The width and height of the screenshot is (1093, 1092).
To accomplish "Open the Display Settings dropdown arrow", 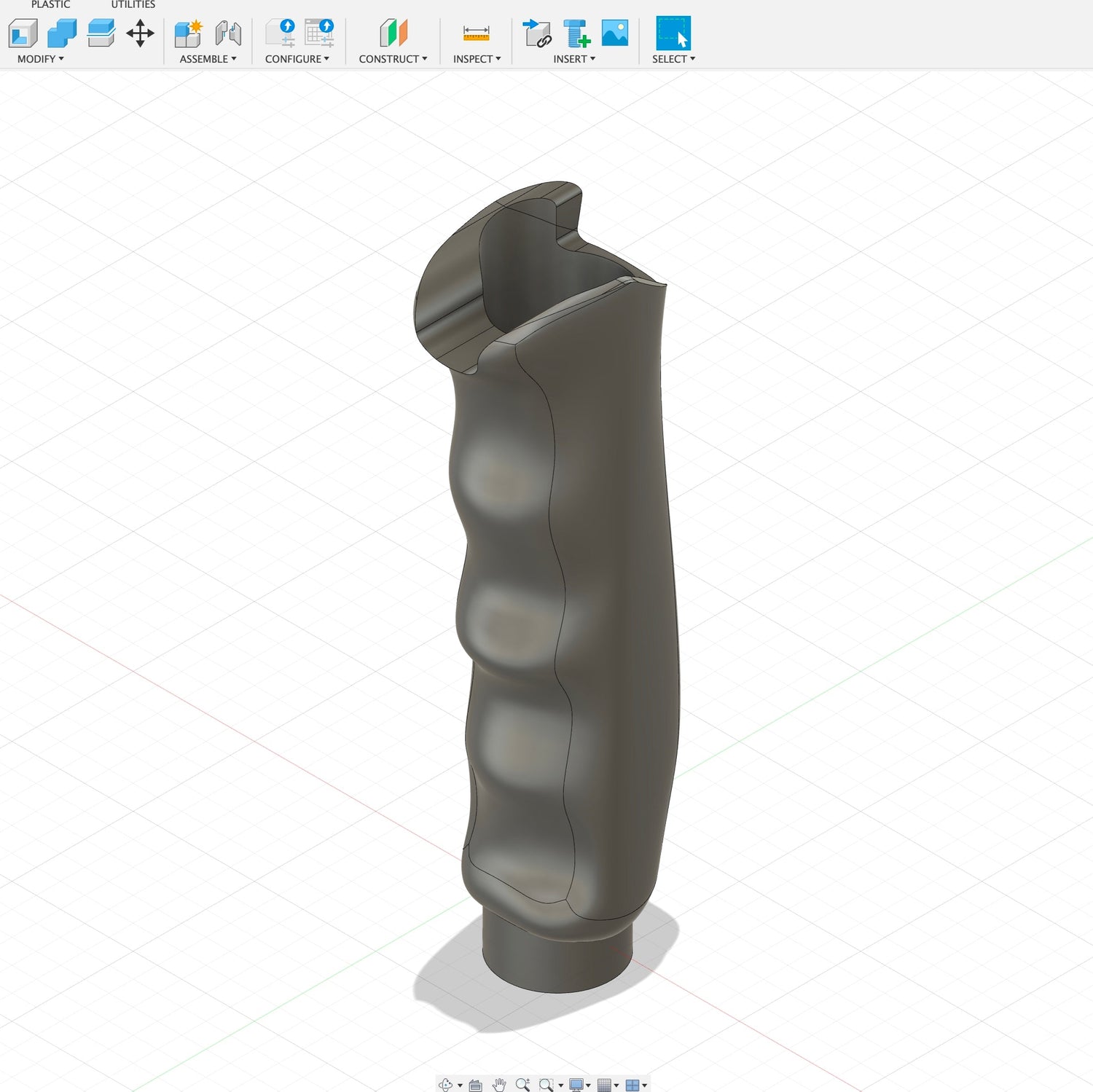I will tap(588, 1085).
